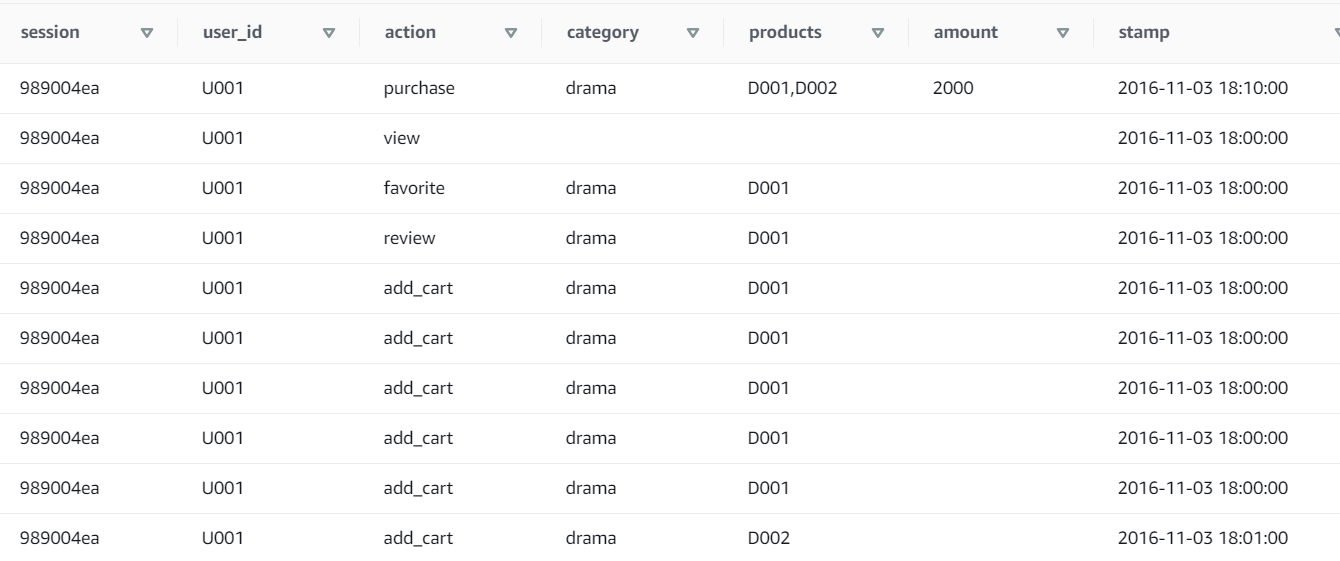This screenshot has height=561, width=1340.
Task: Select the purchase action cell
Action: (x=419, y=88)
